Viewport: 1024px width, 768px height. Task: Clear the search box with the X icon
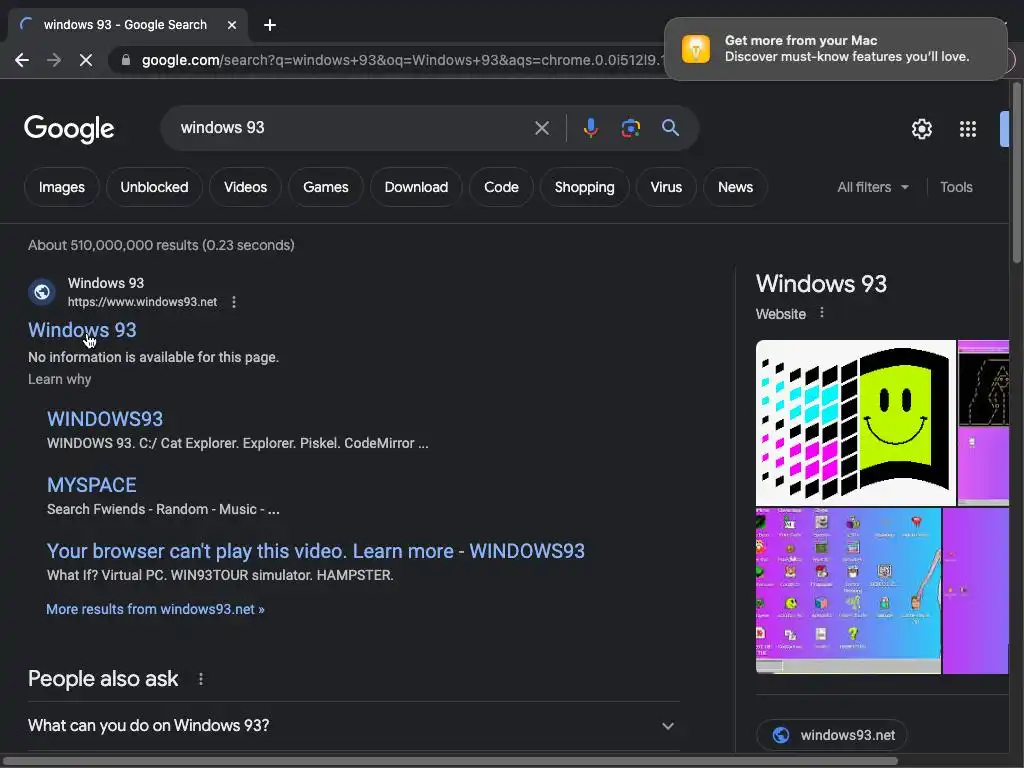(x=541, y=128)
